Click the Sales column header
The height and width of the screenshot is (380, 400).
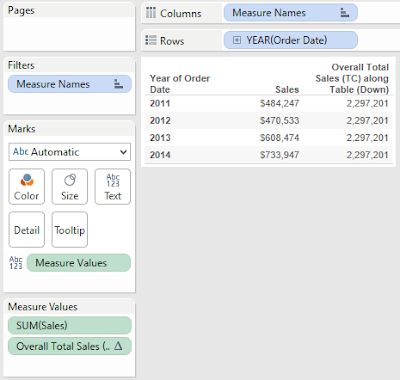(287, 89)
